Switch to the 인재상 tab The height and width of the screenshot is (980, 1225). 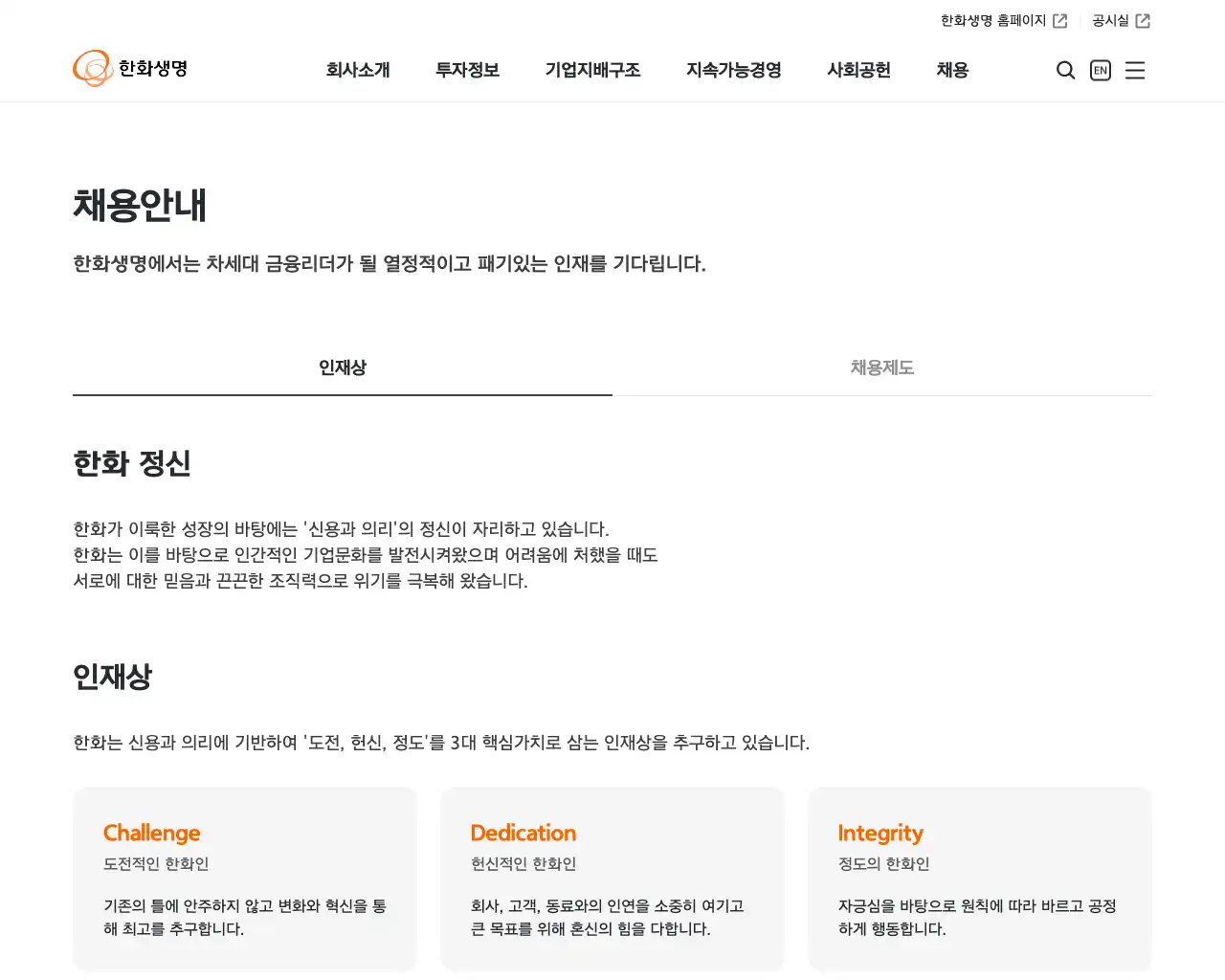coord(342,367)
